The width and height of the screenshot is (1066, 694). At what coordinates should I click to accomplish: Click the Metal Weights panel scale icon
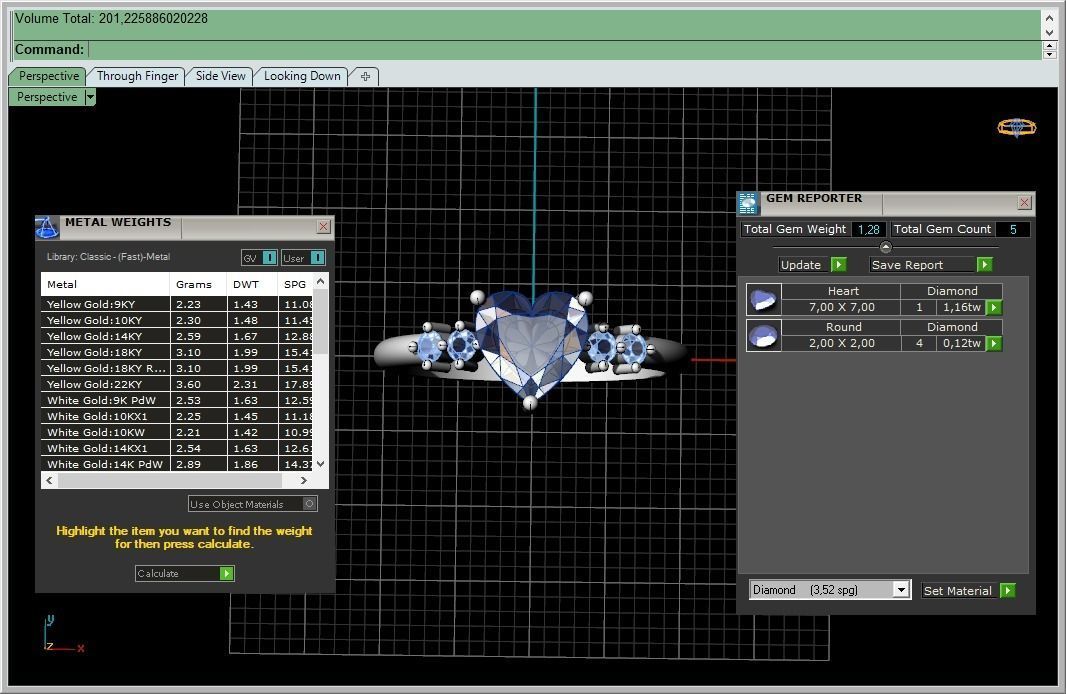47,228
